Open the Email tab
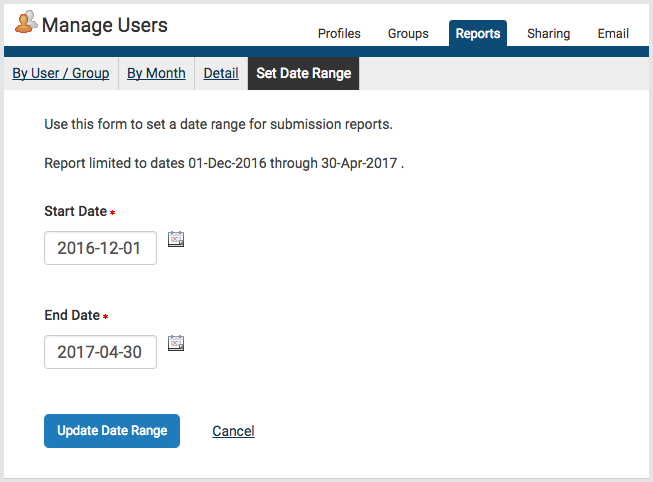Screen dimensions: 653x482 click(613, 33)
